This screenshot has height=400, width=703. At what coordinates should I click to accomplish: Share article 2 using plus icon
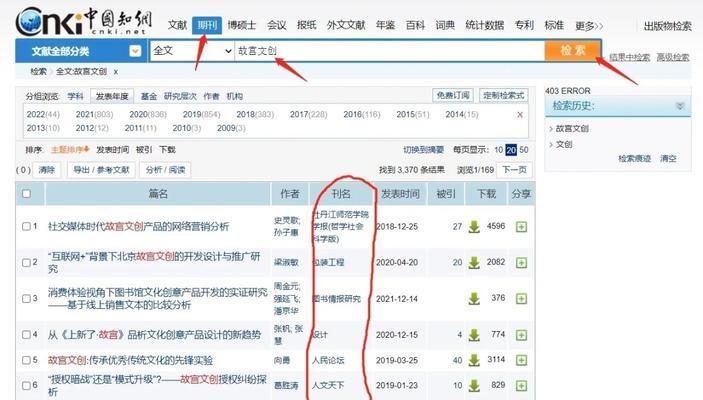click(x=521, y=263)
